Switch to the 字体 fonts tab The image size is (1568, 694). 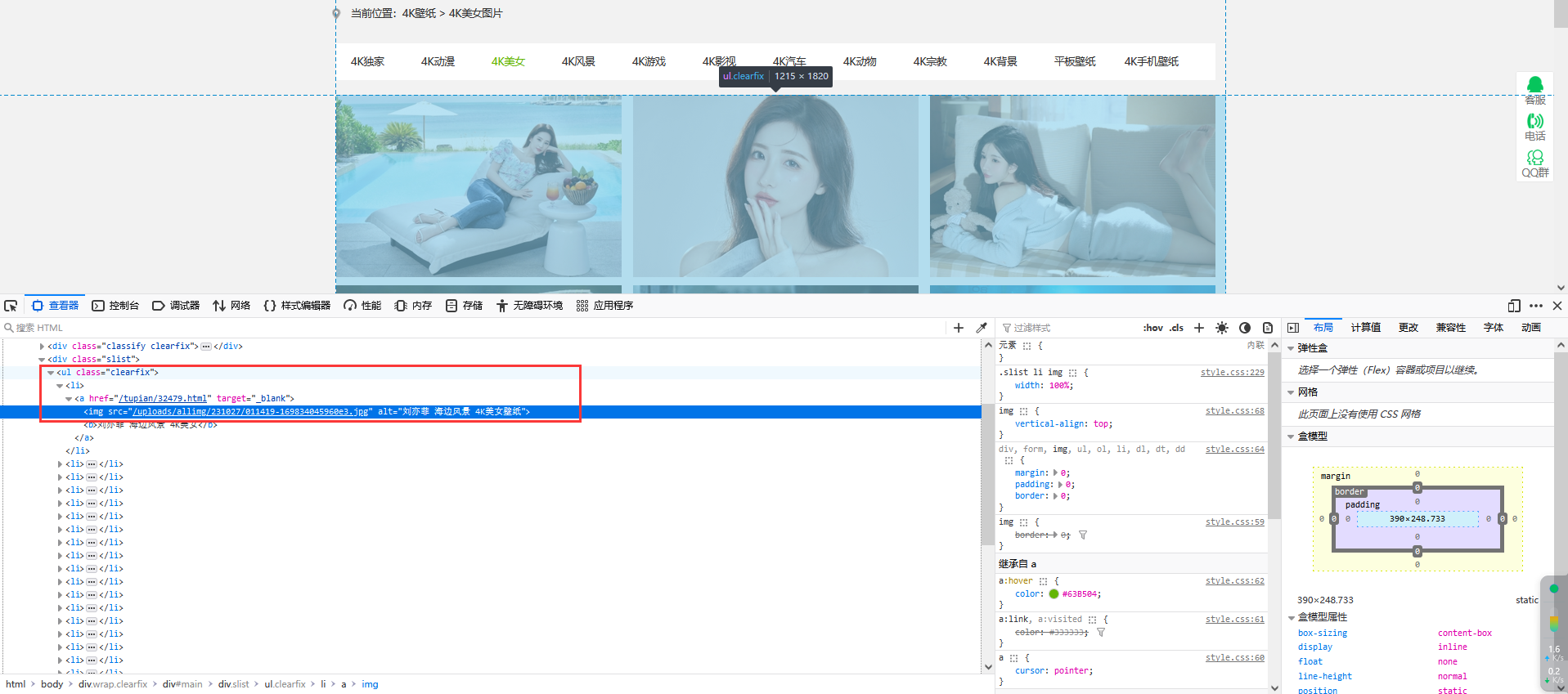coord(1494,328)
